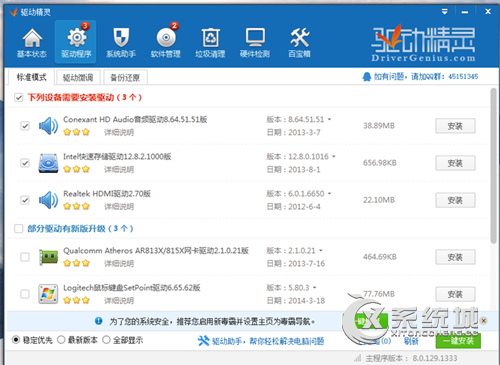Check the Qualcomm Atheros driver checkbox
Image resolution: width=500 pixels, height=365 pixels.
point(25,257)
